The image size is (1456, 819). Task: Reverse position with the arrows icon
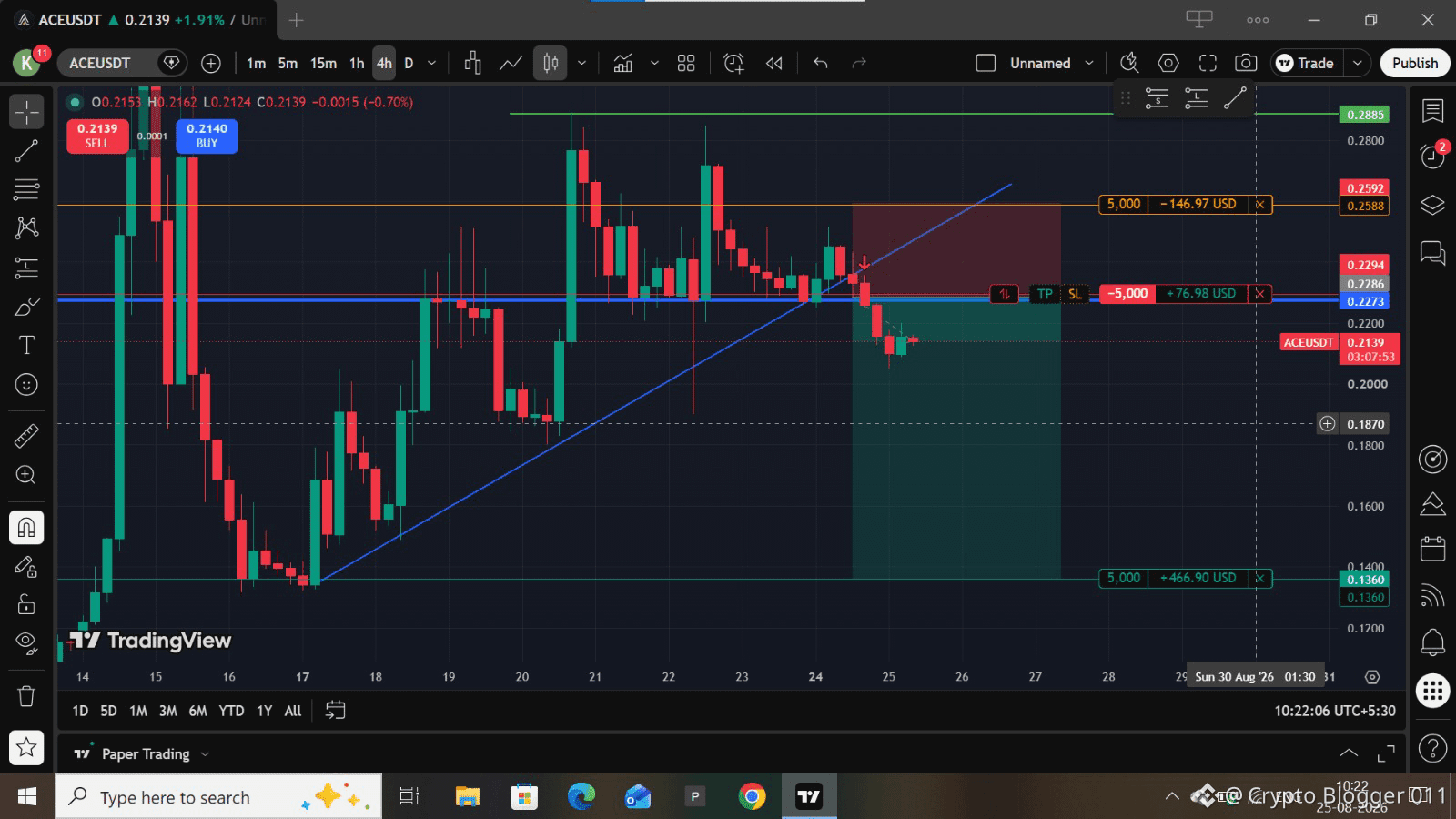pyautogui.click(x=1005, y=294)
